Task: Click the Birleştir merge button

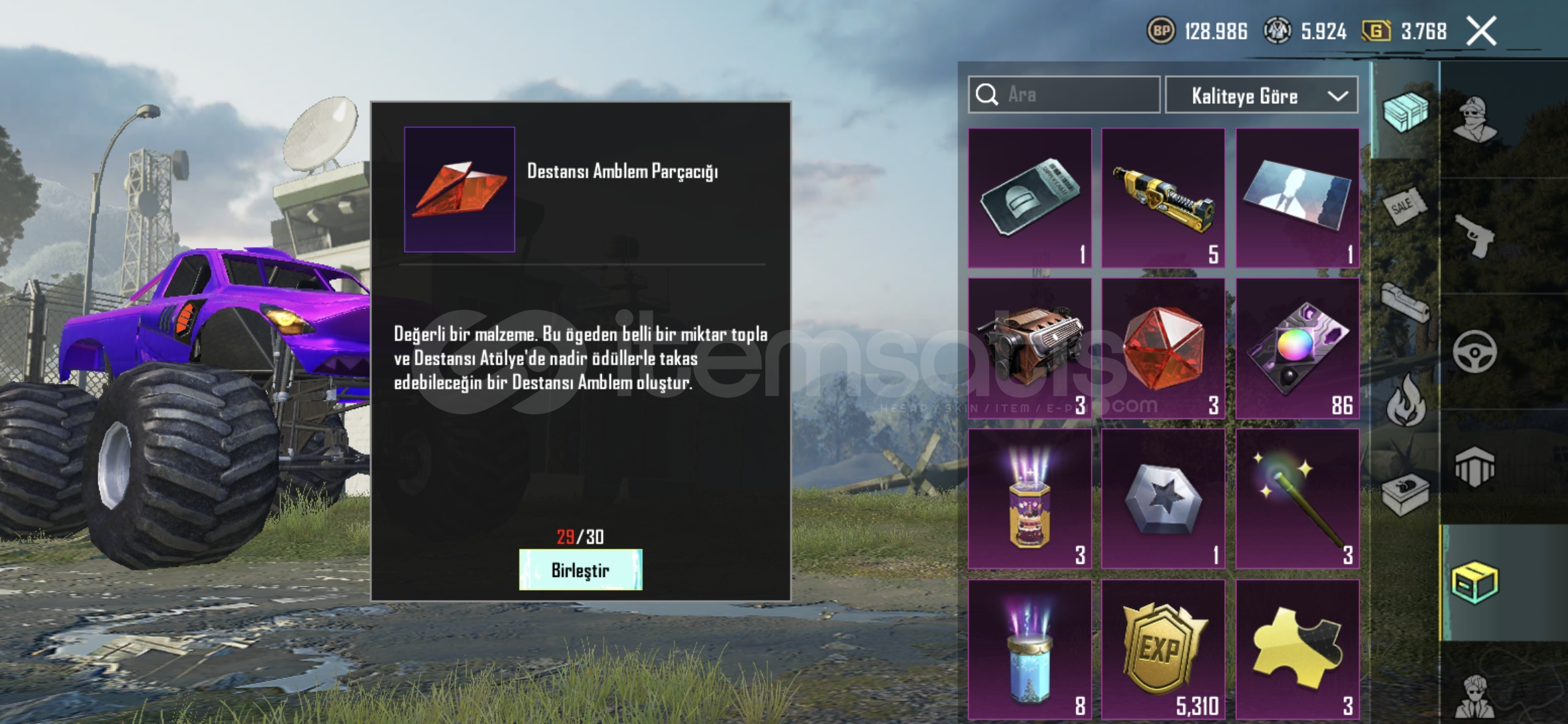Action: (580, 570)
